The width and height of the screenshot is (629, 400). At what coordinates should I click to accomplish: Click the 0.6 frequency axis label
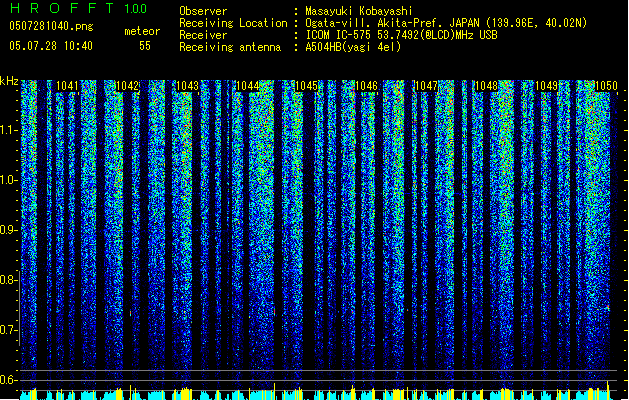click(x=8, y=380)
